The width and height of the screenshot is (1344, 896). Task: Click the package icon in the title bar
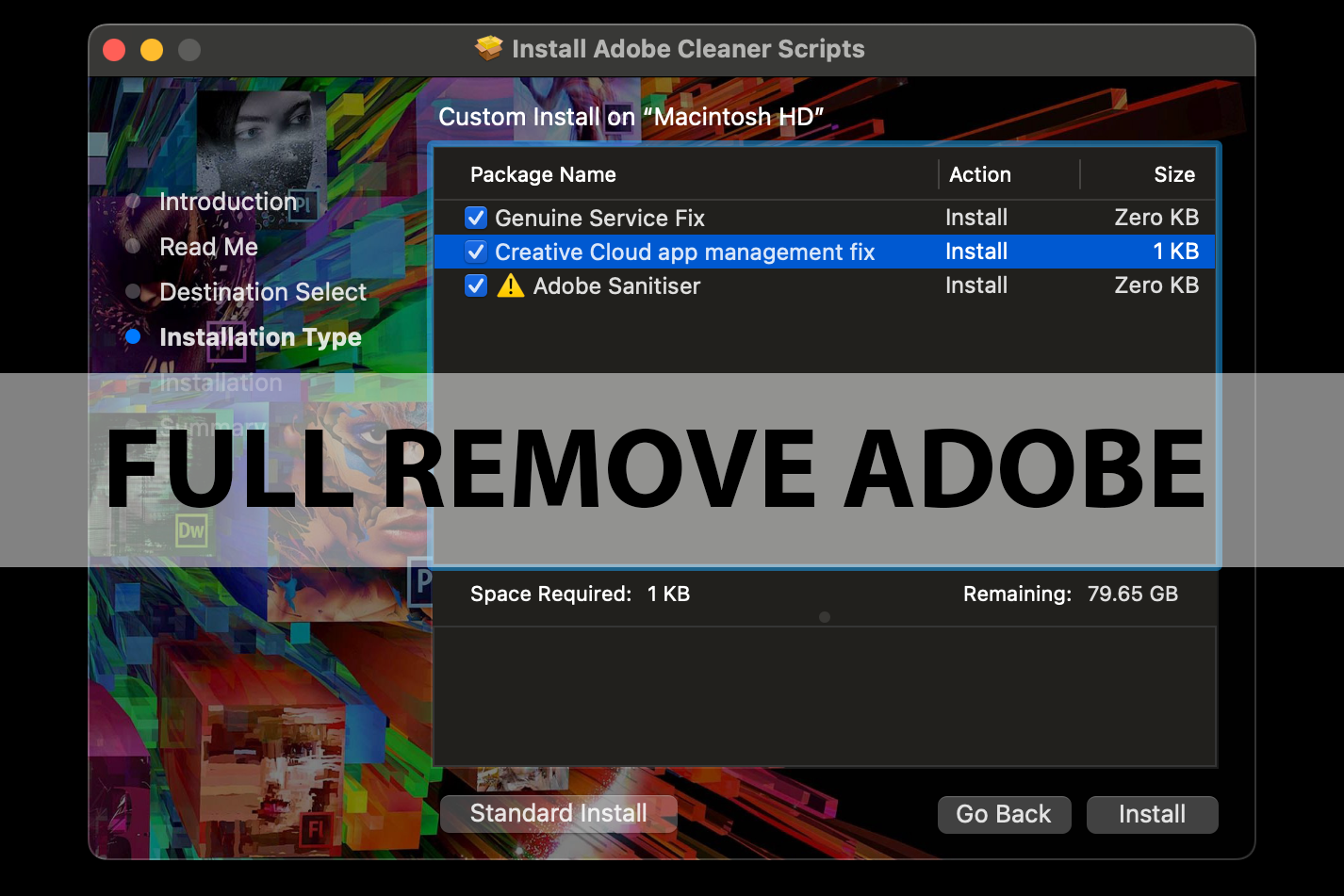click(x=489, y=48)
